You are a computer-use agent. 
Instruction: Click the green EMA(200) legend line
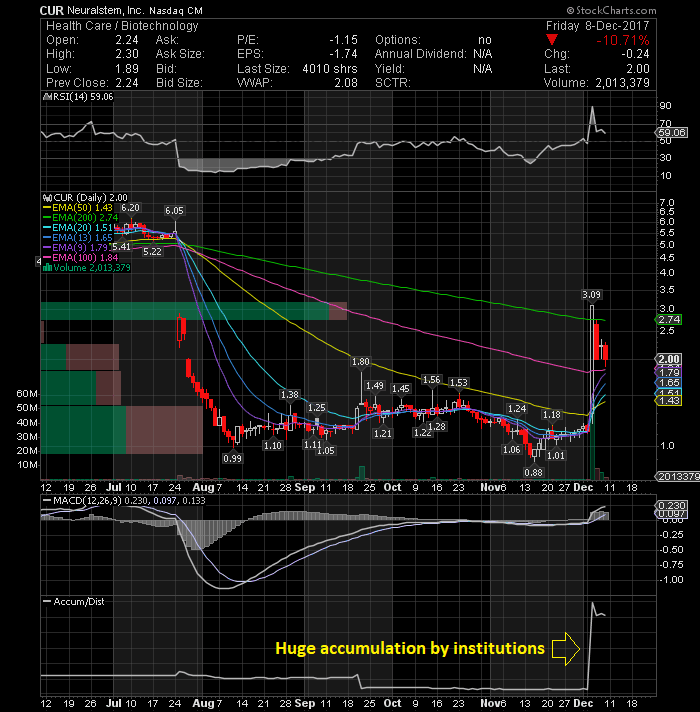click(x=47, y=218)
